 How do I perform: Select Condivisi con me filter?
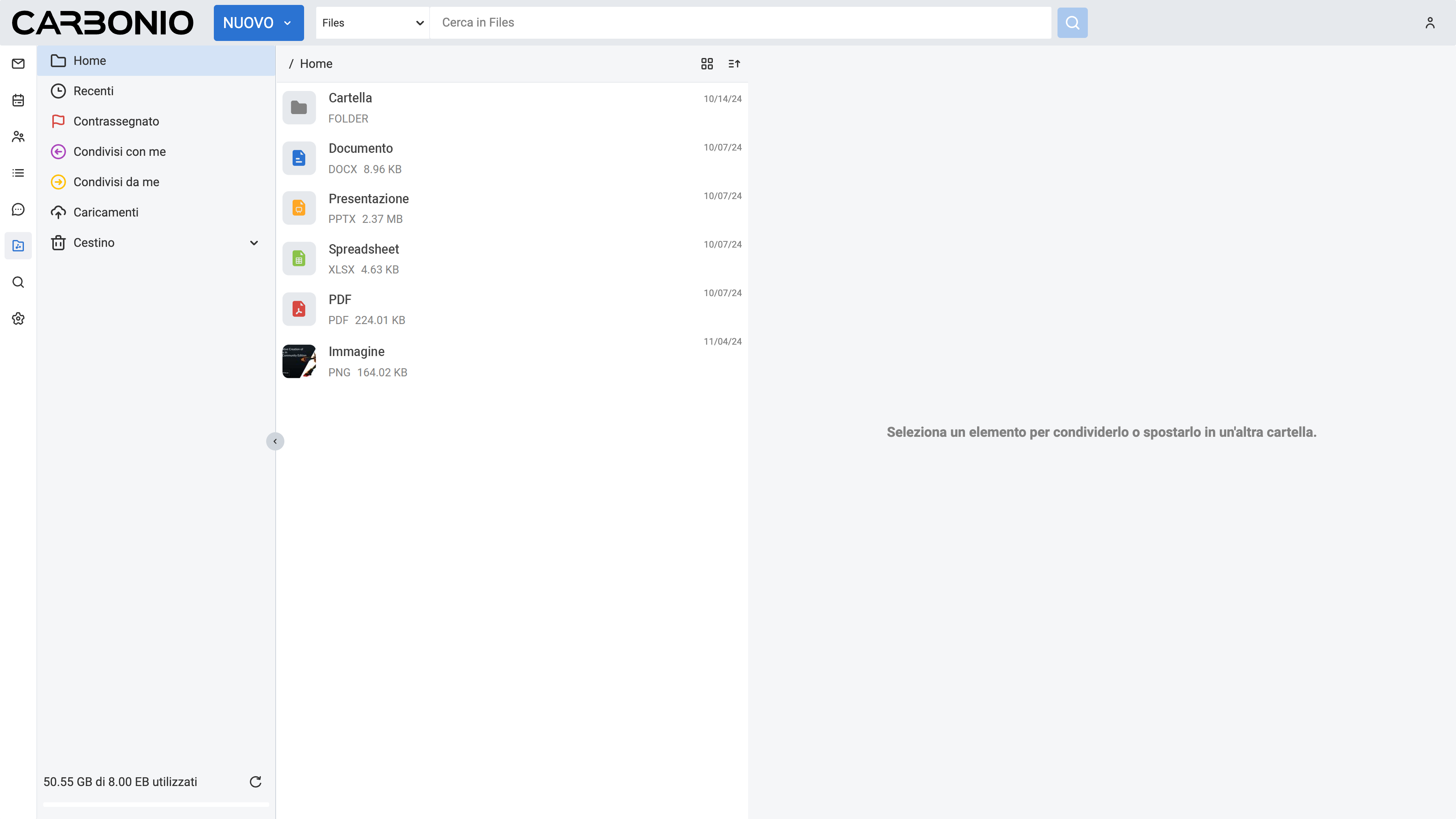pyautogui.click(x=119, y=152)
